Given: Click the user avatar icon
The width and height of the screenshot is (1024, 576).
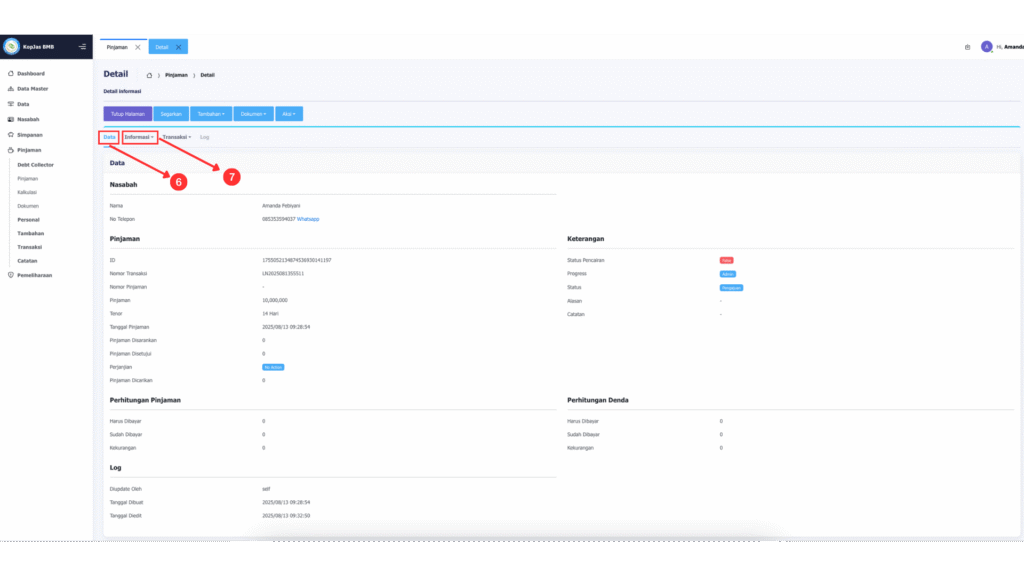Looking at the screenshot, I should [x=986, y=46].
